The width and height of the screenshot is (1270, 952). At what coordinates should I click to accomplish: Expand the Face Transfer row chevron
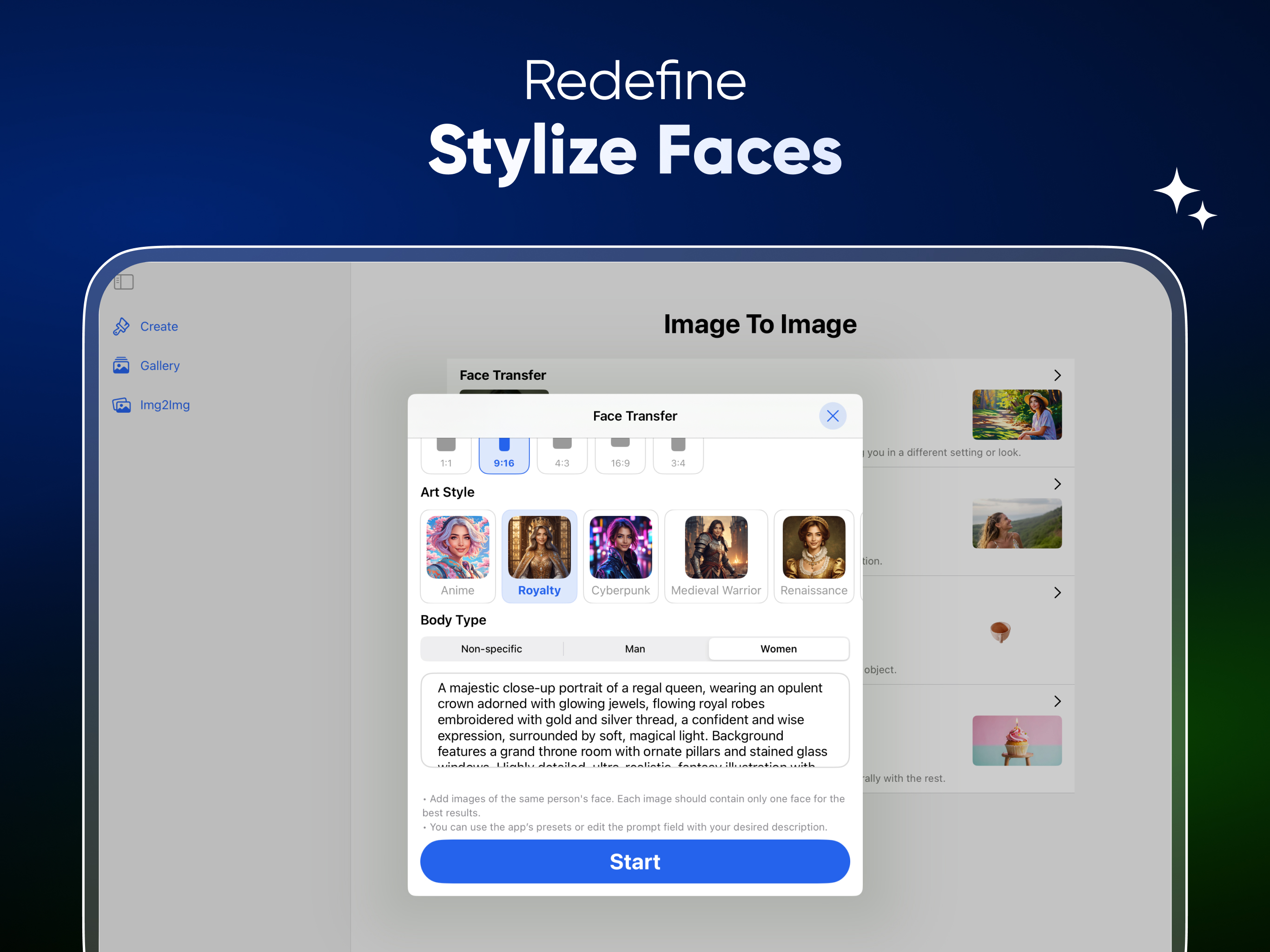click(x=1058, y=375)
